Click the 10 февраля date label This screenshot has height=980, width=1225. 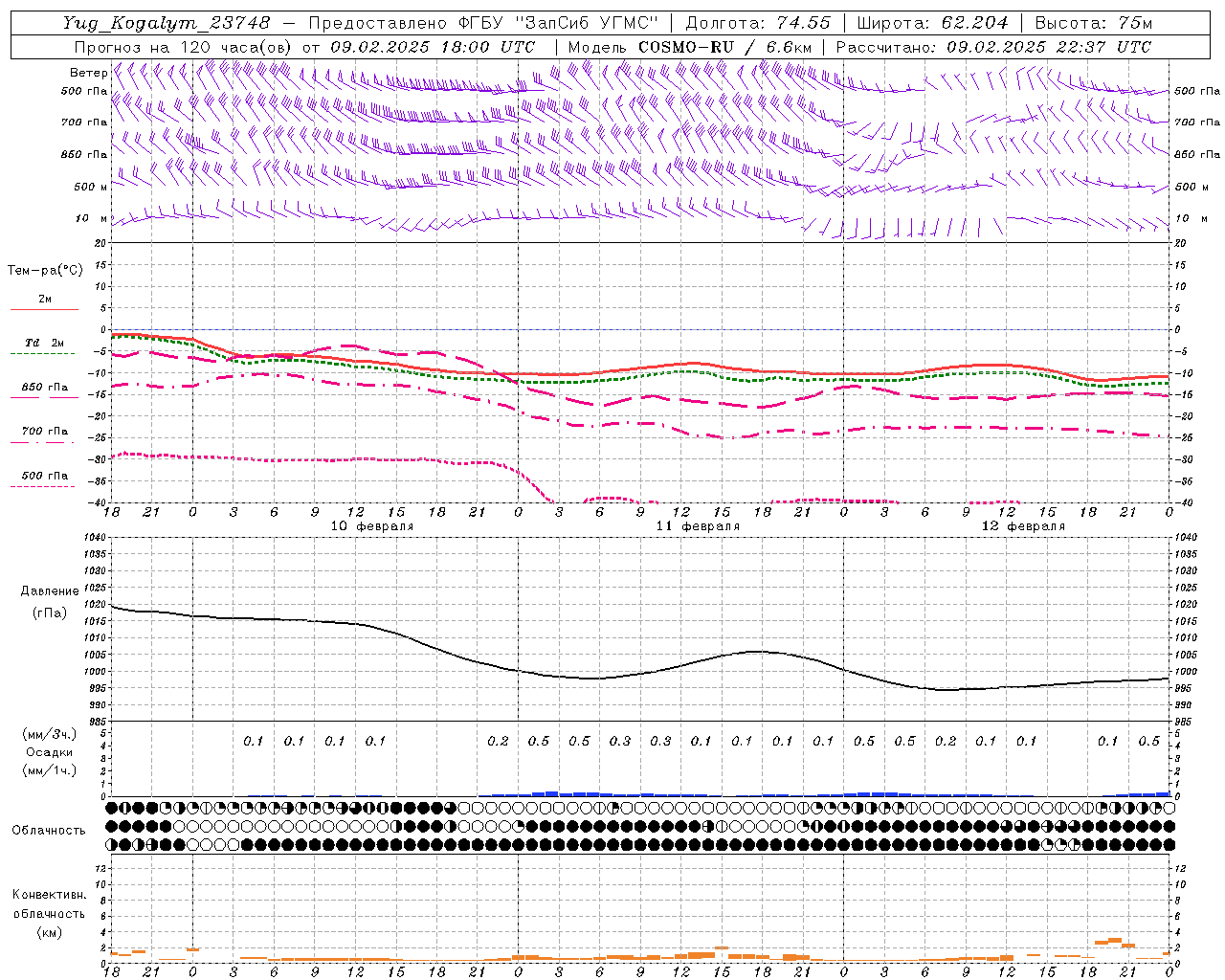372,526
